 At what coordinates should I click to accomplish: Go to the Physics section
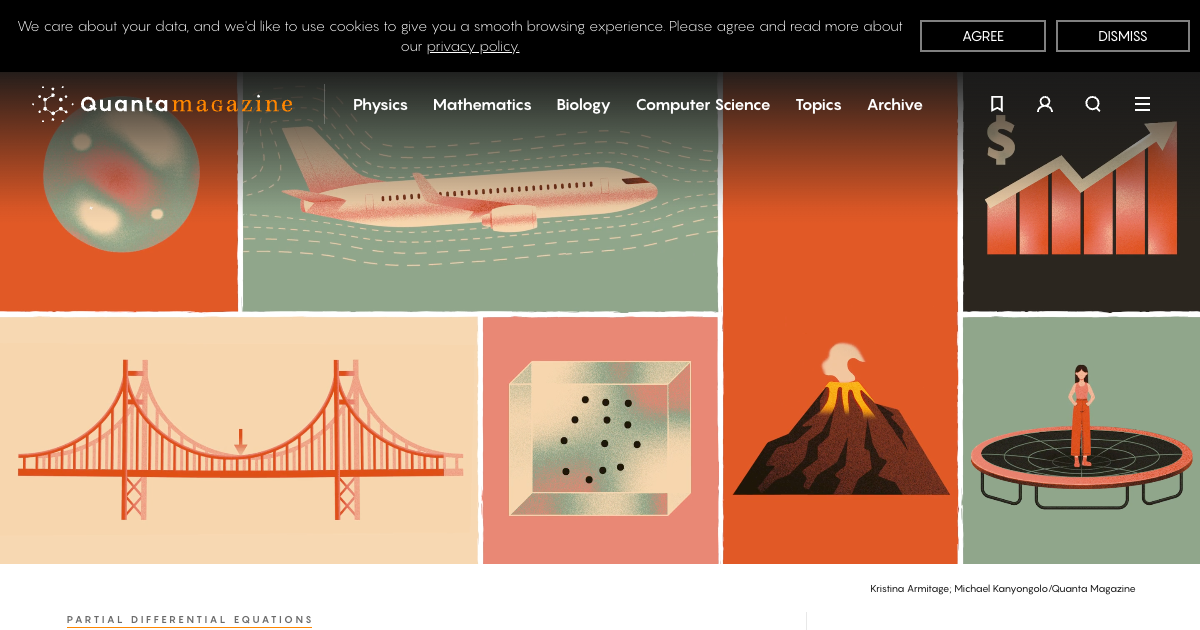click(380, 104)
